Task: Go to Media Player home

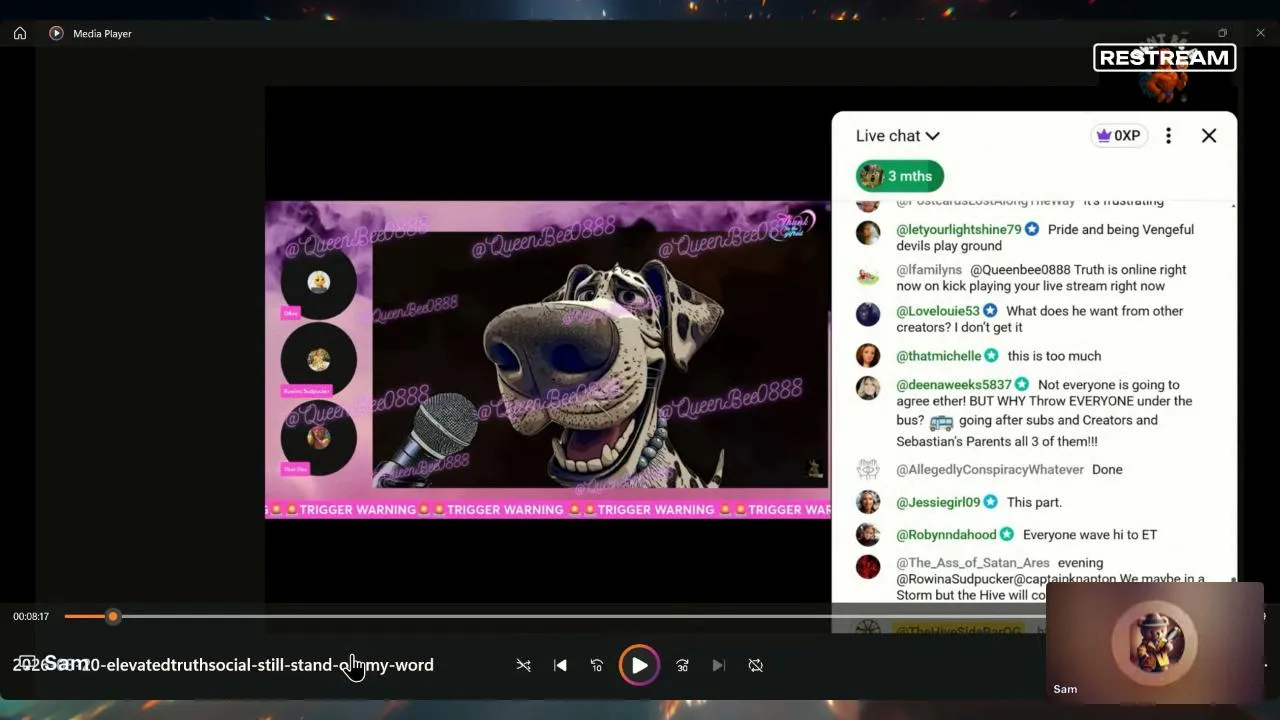Action: (x=20, y=33)
